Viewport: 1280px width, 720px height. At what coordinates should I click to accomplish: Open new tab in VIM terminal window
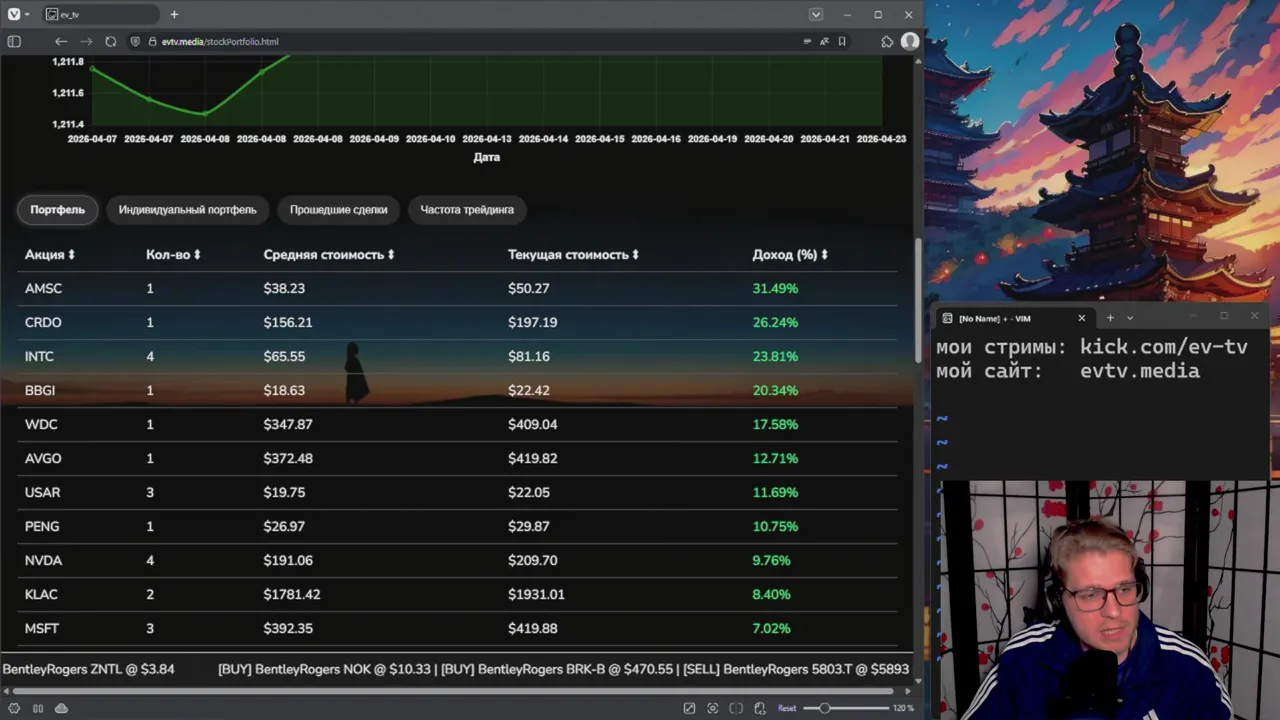click(x=1110, y=318)
